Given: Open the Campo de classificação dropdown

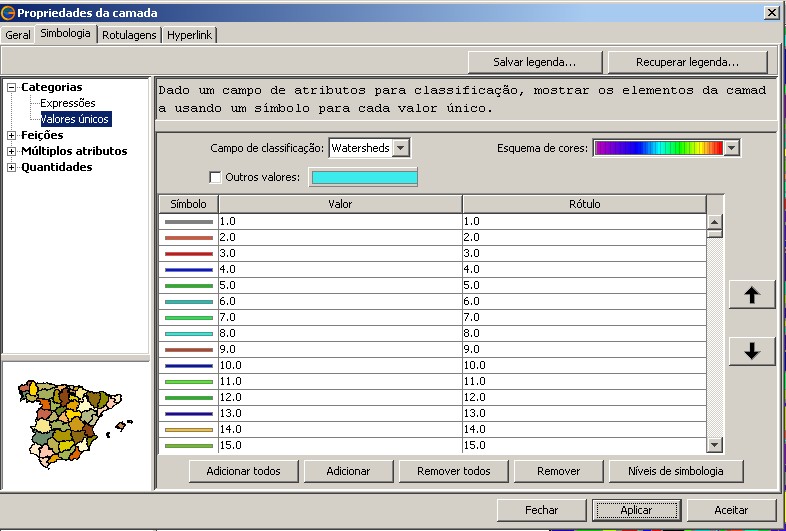Looking at the screenshot, I should [x=400, y=148].
